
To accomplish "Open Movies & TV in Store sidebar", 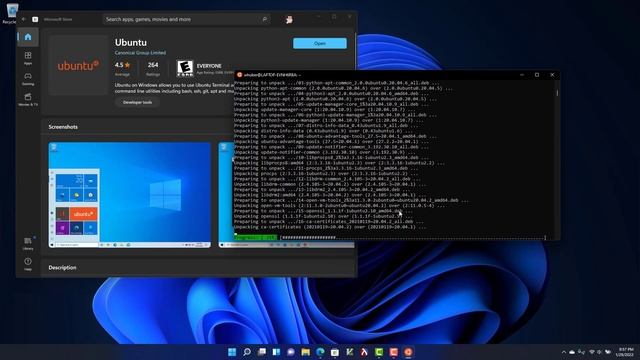I will point(28,99).
